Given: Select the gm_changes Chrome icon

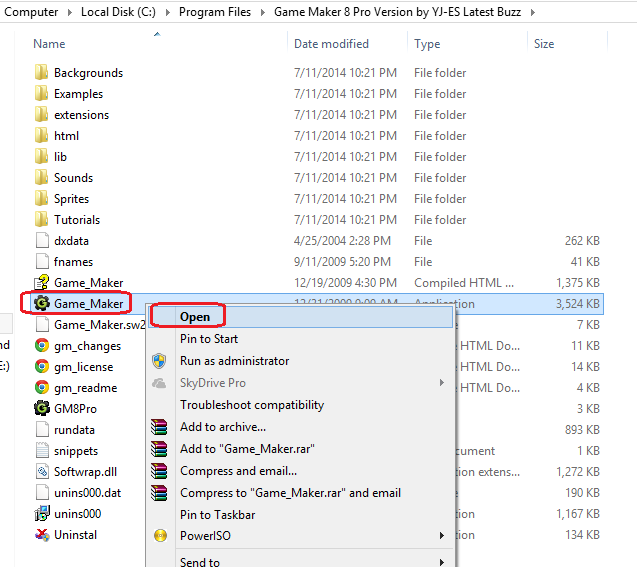Looking at the screenshot, I should 42,346.
